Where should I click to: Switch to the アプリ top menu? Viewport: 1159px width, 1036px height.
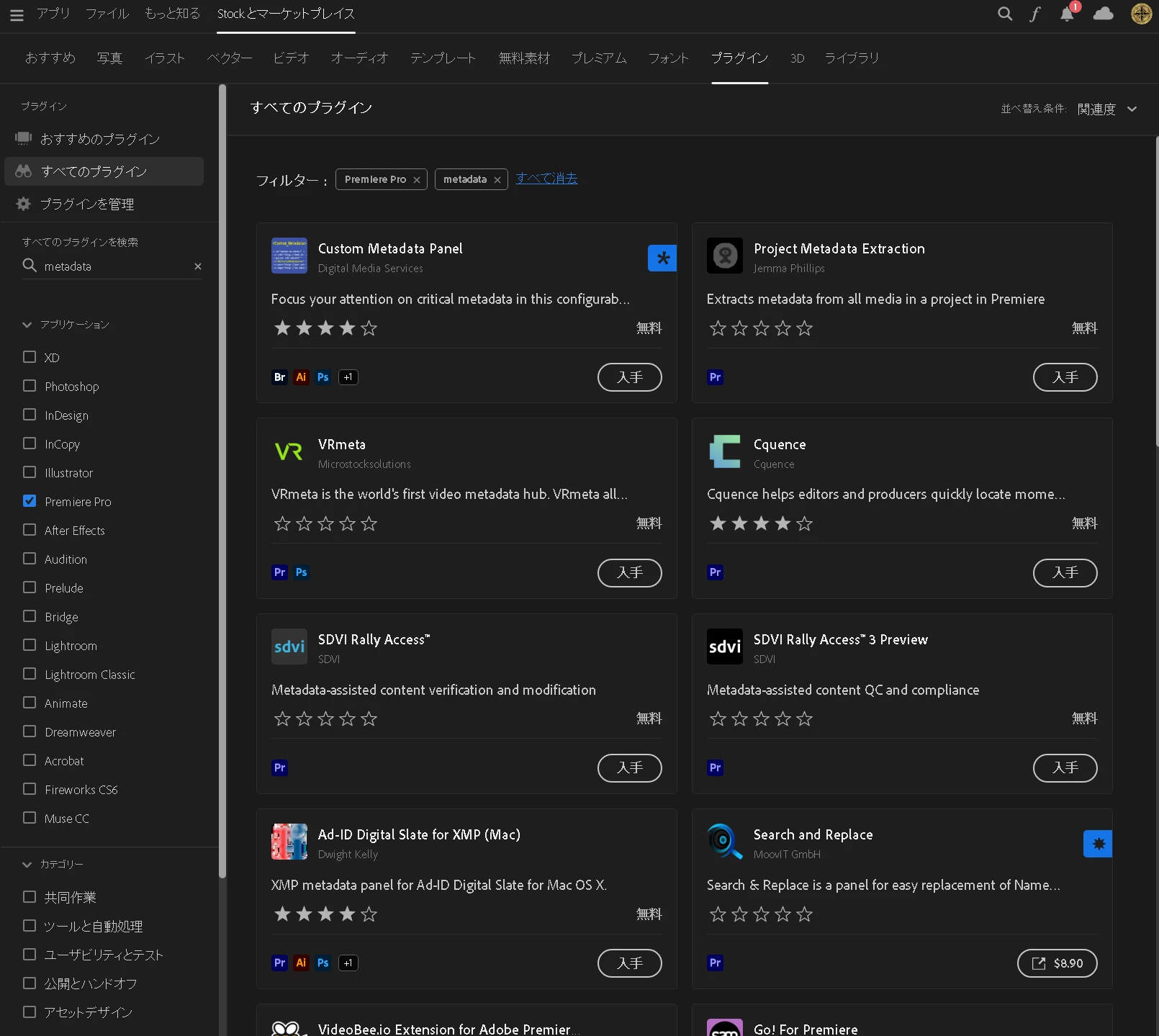tap(53, 14)
